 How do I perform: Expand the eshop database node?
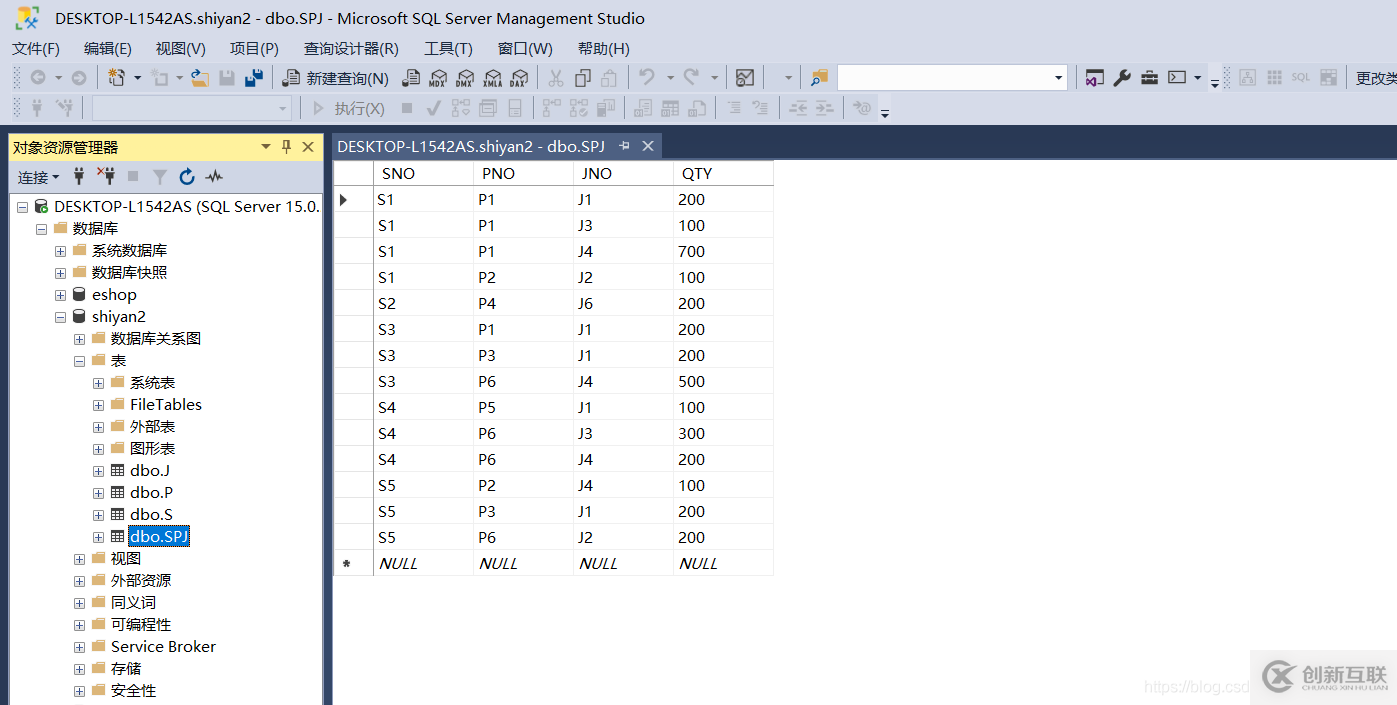60,295
